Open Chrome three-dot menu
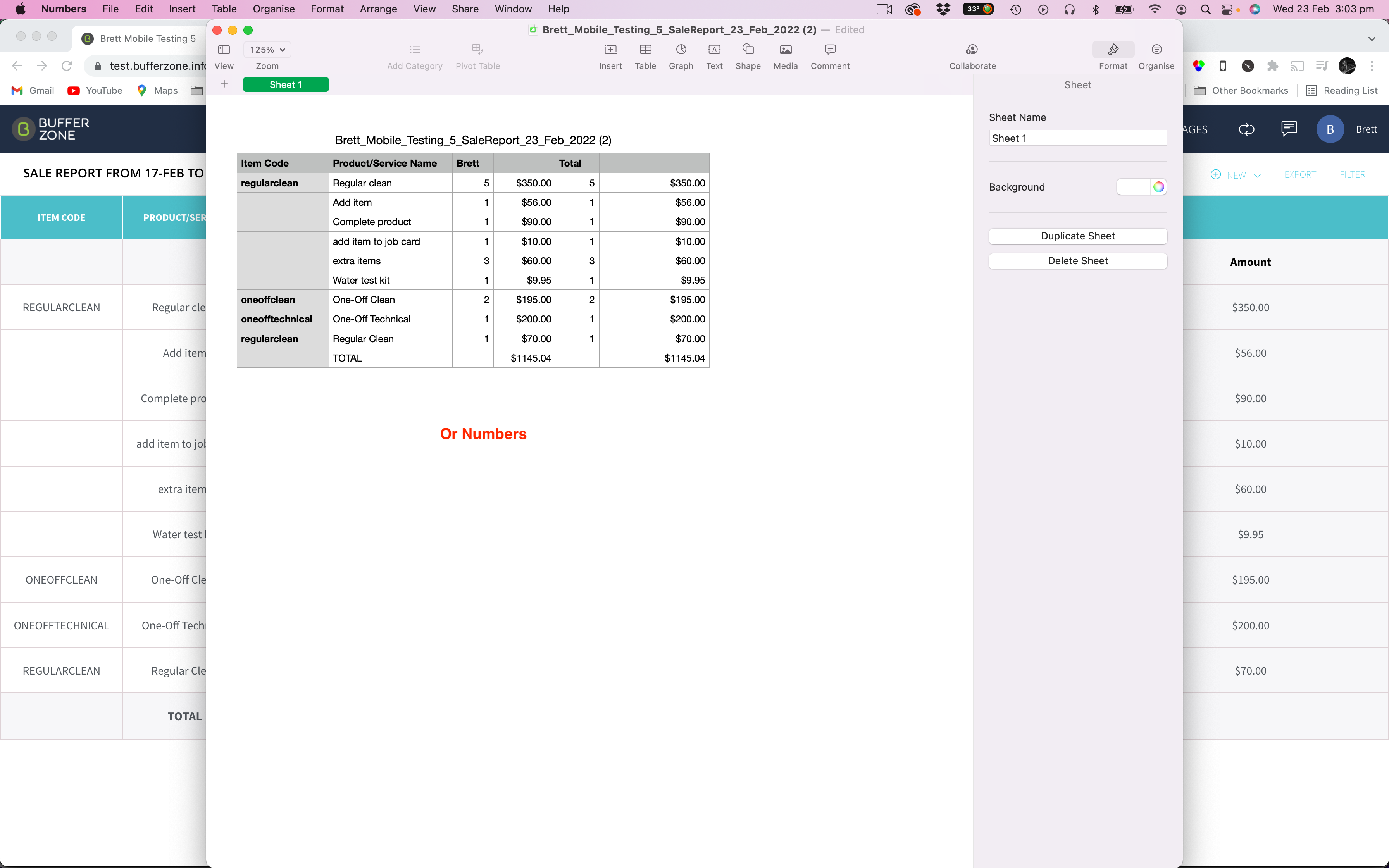 pos(1372,66)
